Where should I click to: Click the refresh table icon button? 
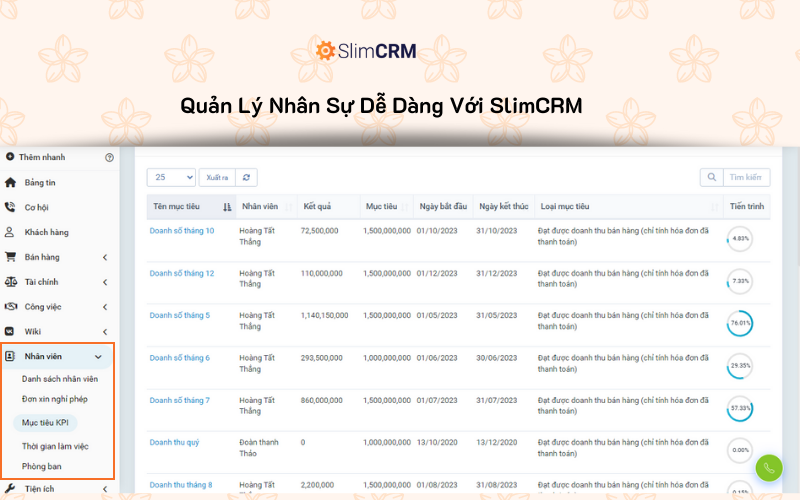pyautogui.click(x=246, y=178)
